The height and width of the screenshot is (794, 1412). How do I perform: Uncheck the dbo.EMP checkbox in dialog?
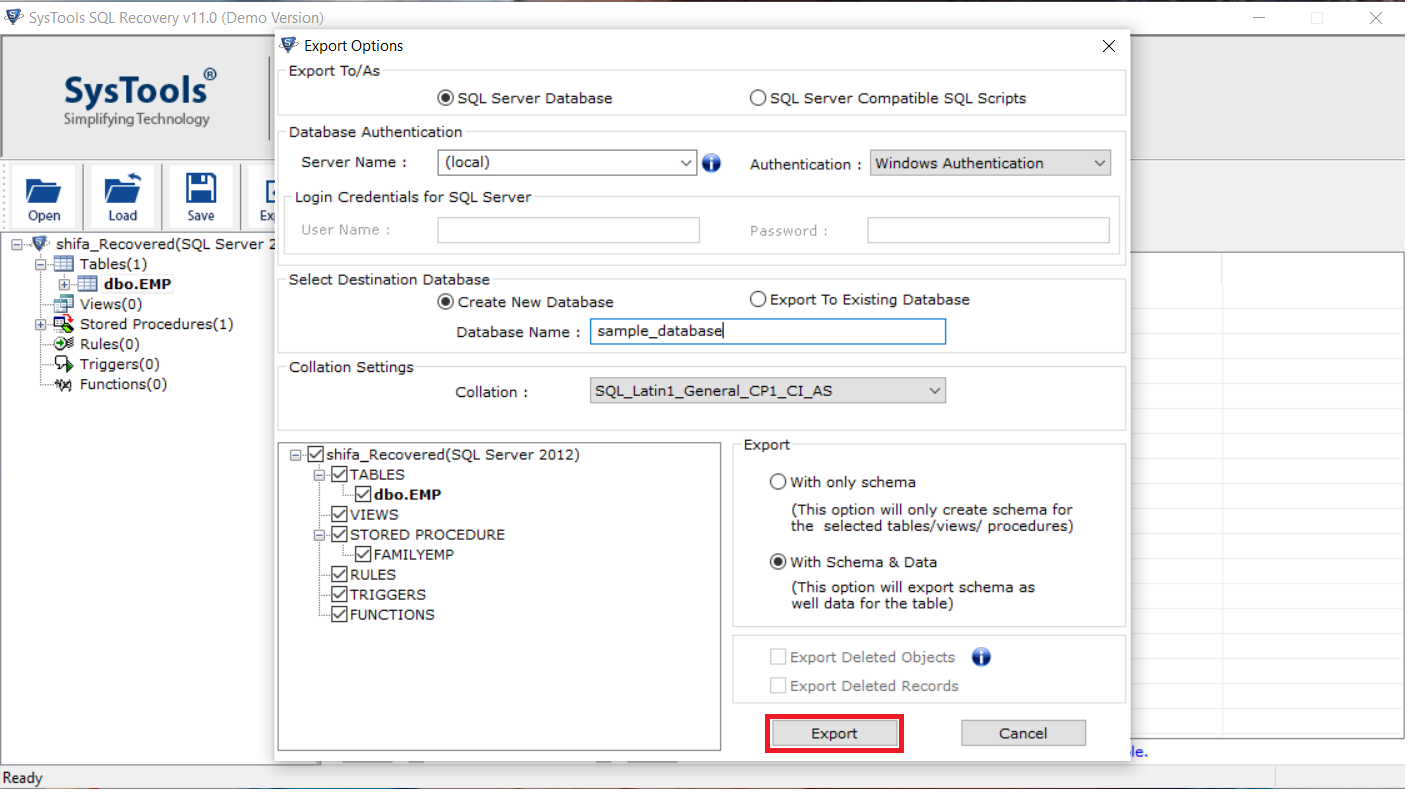(364, 495)
